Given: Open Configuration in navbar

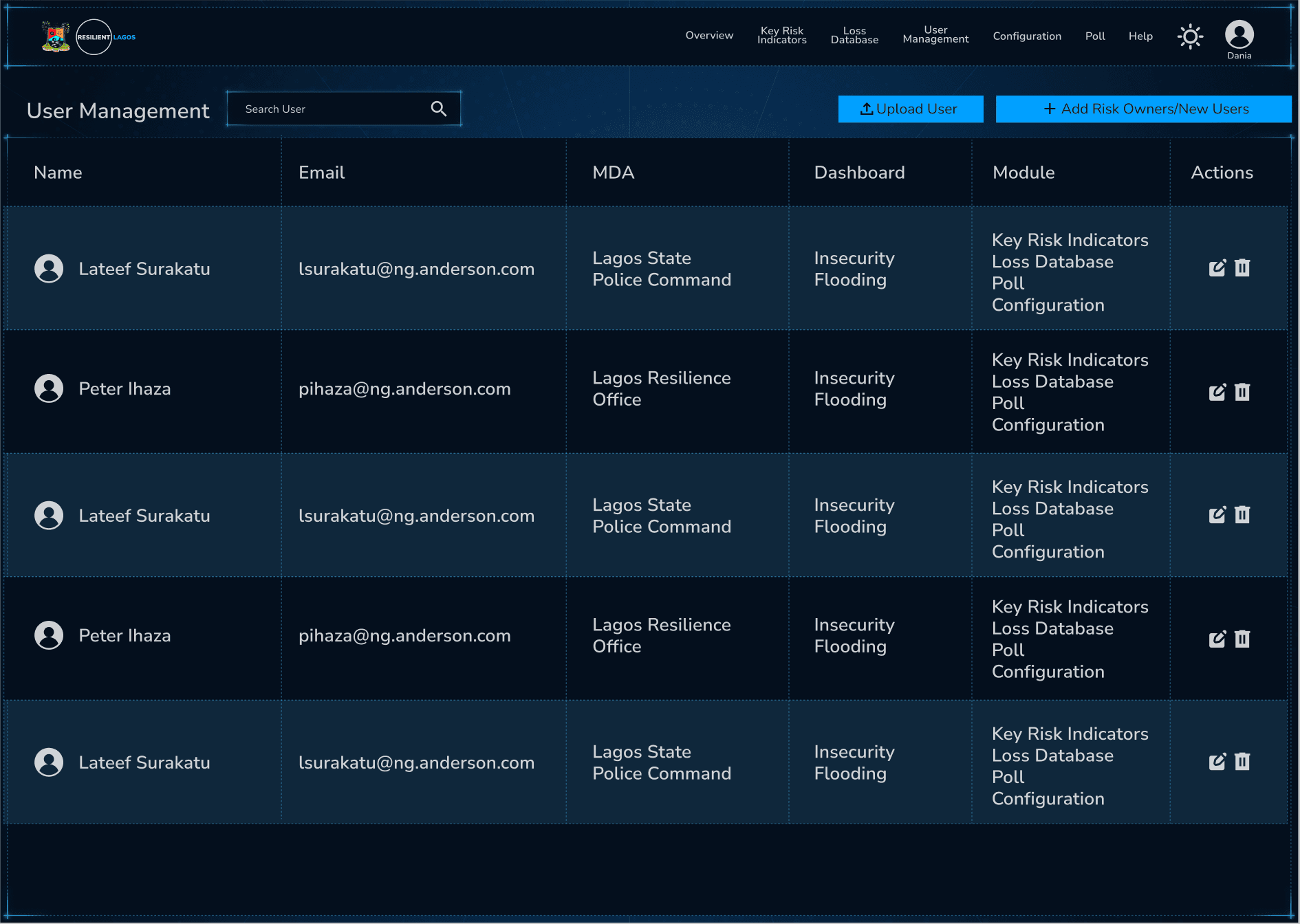Looking at the screenshot, I should (x=1027, y=36).
